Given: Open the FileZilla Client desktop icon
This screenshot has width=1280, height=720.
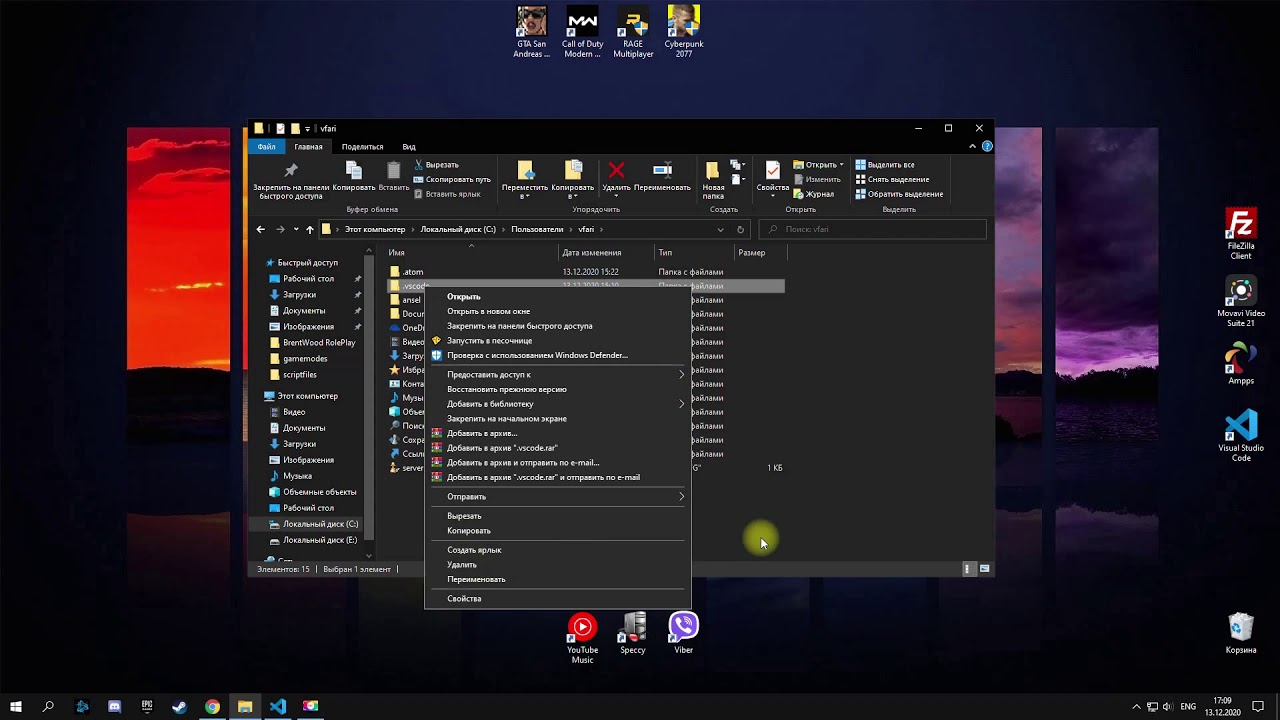Looking at the screenshot, I should pyautogui.click(x=1241, y=234).
